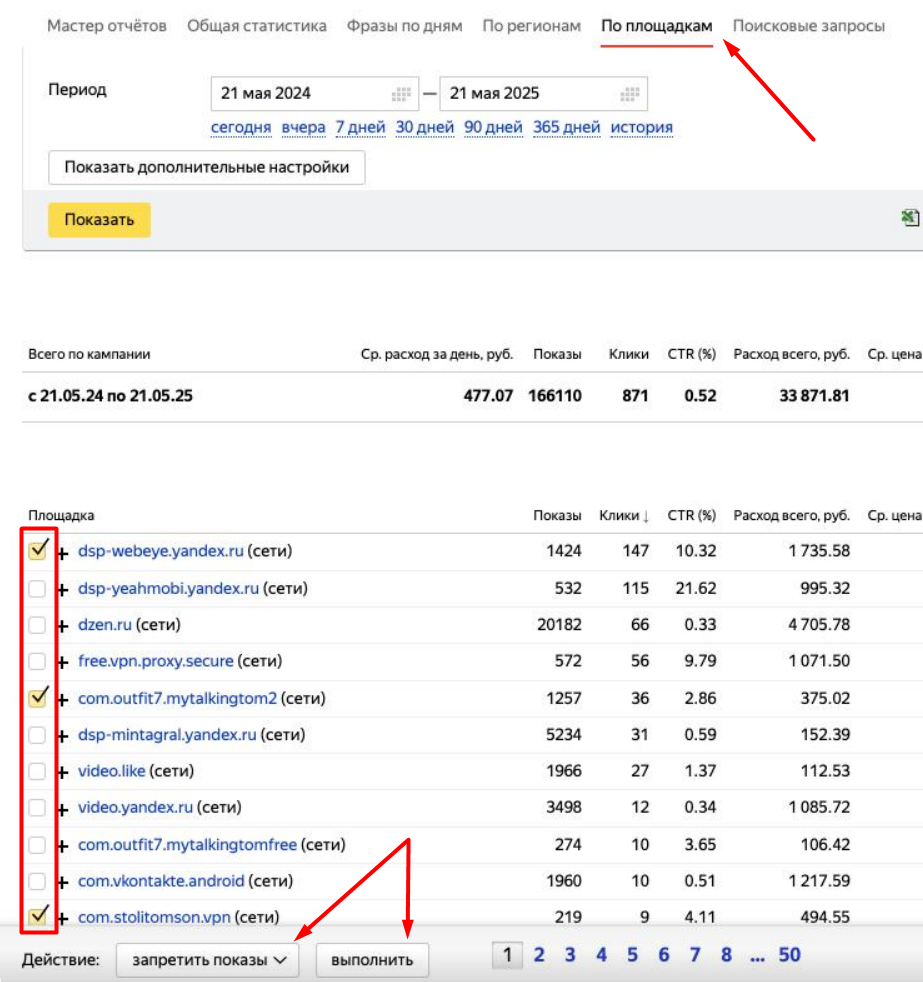Switch to Поисковые запросы tab
Image resolution: width=923 pixels, height=982 pixels.
coord(808,26)
